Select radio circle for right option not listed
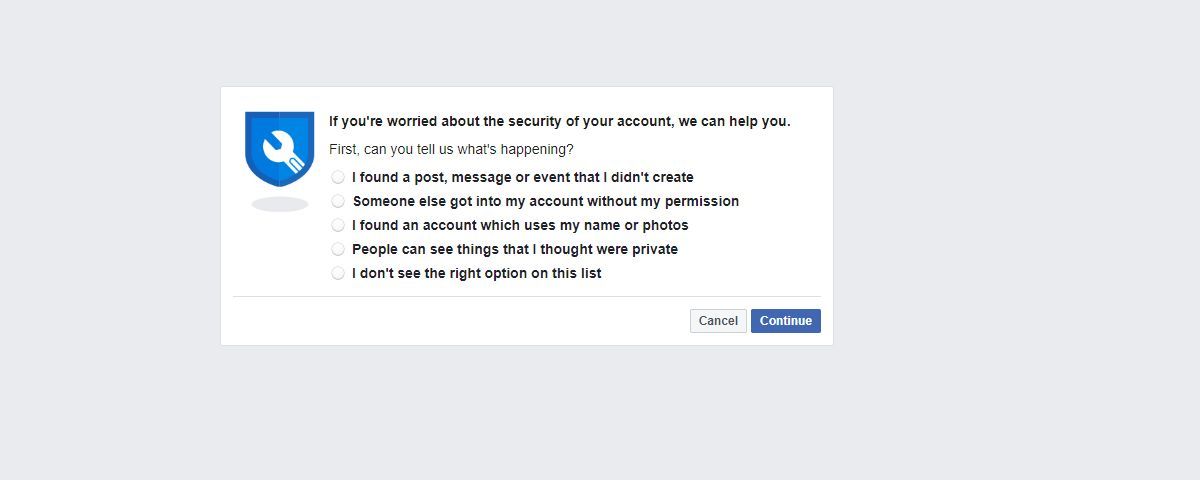 (338, 273)
